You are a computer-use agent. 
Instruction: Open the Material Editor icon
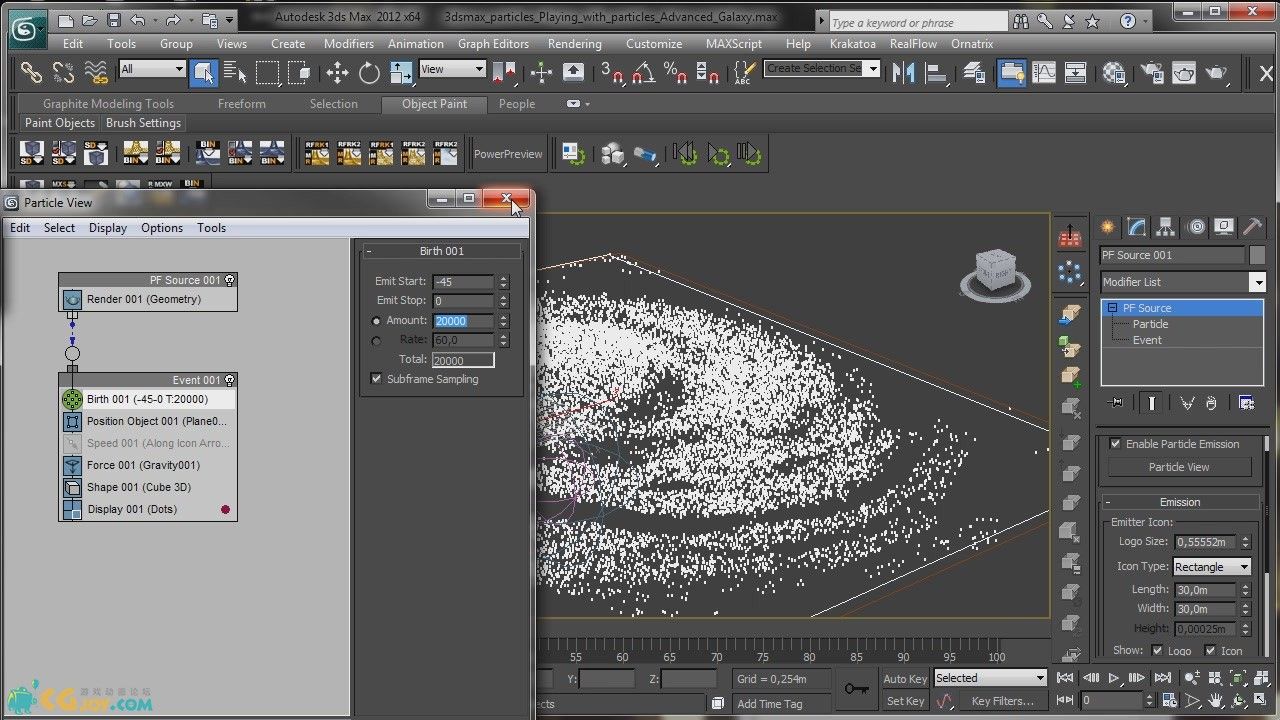coord(1114,72)
